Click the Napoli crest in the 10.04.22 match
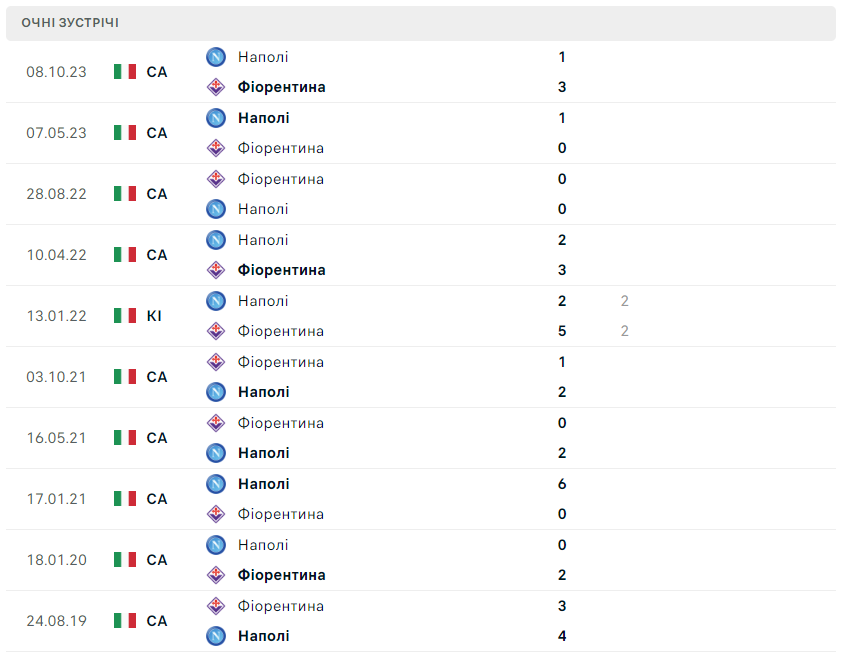This screenshot has height=652, width=843. click(216, 240)
